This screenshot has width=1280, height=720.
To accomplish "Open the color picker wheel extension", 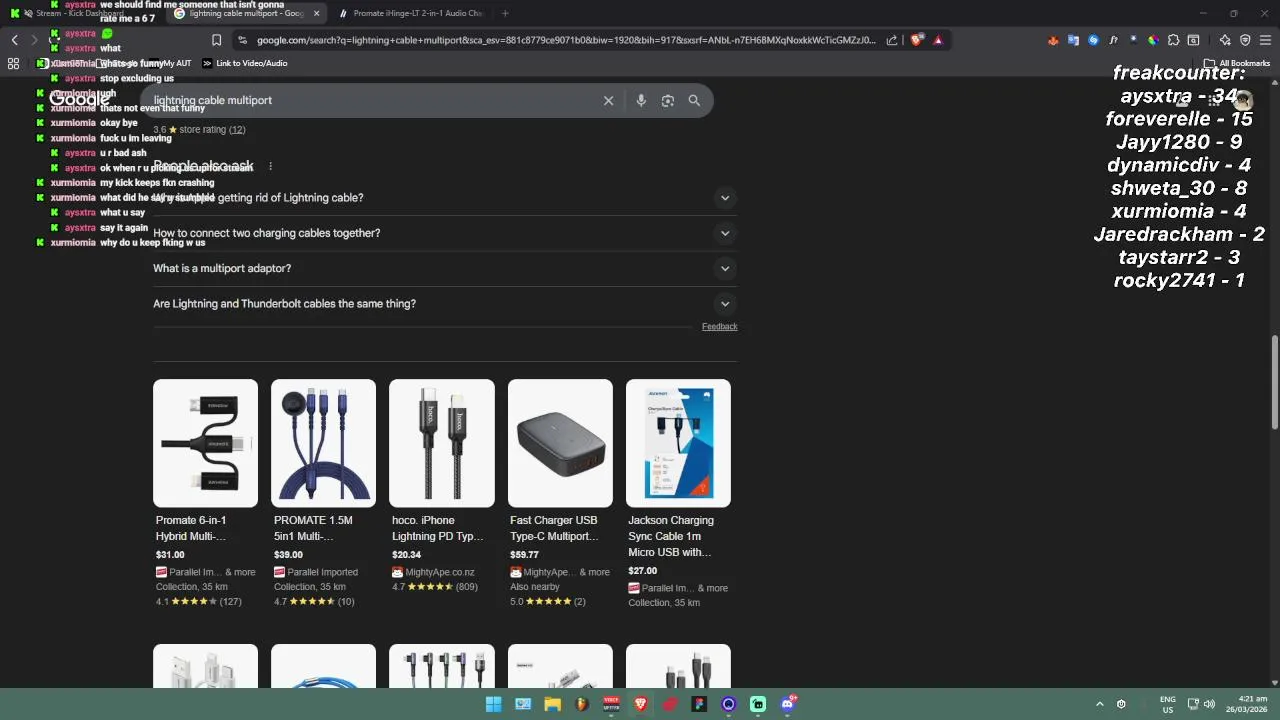I will coord(1153,40).
